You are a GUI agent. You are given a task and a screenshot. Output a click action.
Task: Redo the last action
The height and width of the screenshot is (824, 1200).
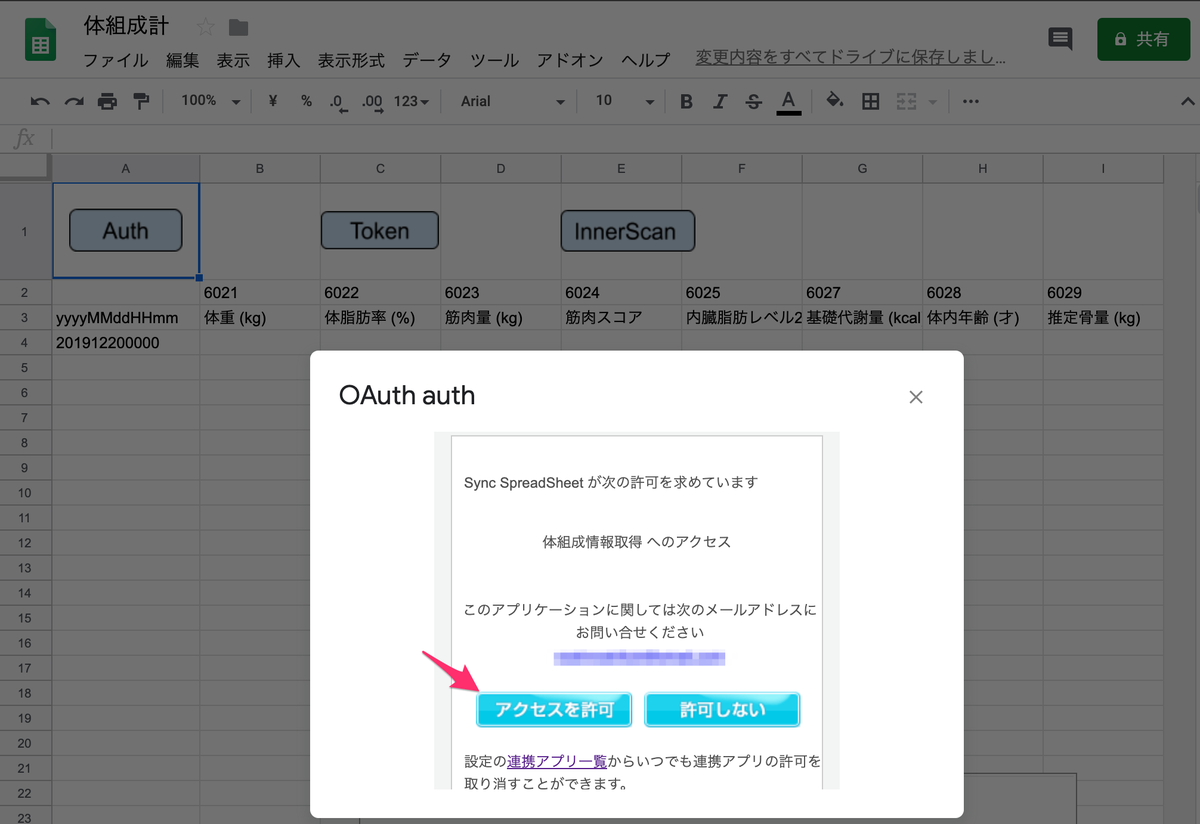[74, 101]
